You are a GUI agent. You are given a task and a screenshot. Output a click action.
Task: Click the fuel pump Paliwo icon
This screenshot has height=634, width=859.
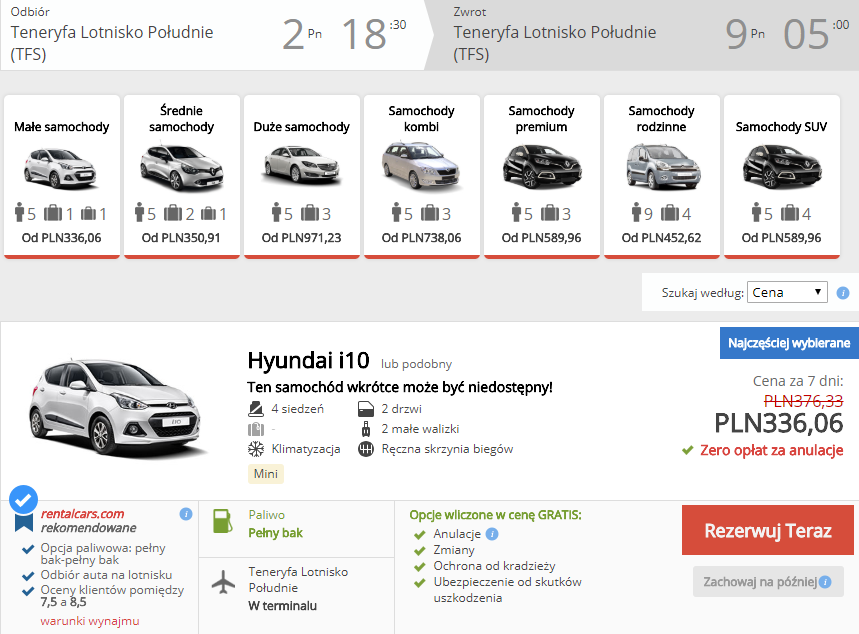[222, 521]
